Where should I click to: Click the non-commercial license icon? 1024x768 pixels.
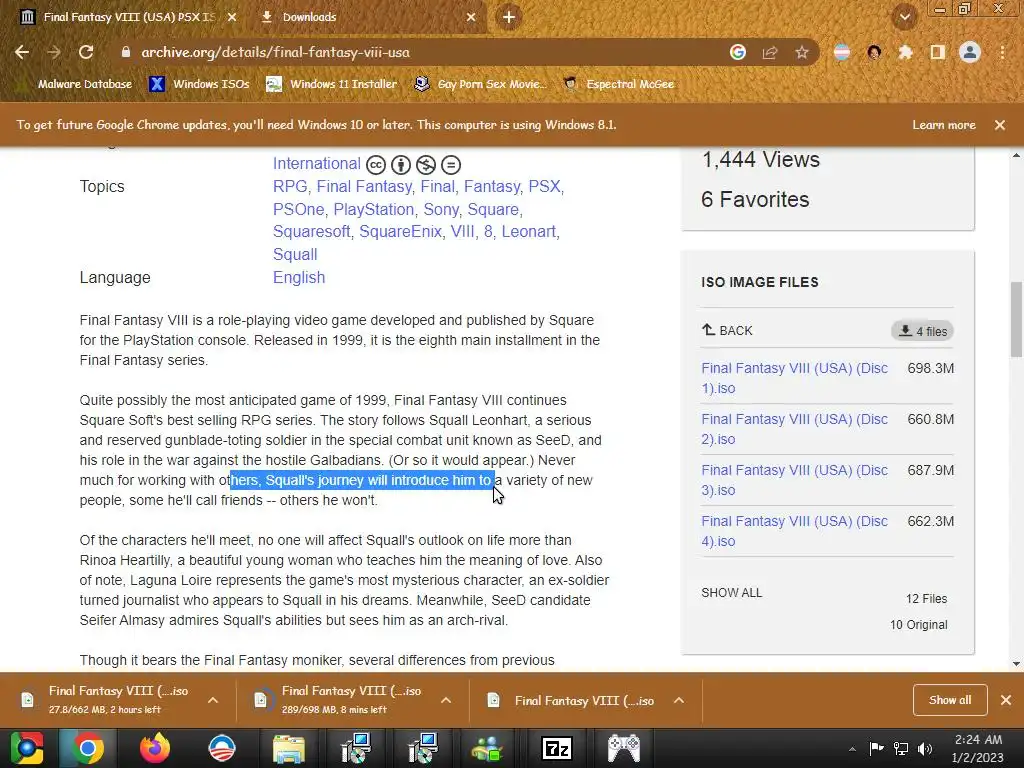(426, 165)
